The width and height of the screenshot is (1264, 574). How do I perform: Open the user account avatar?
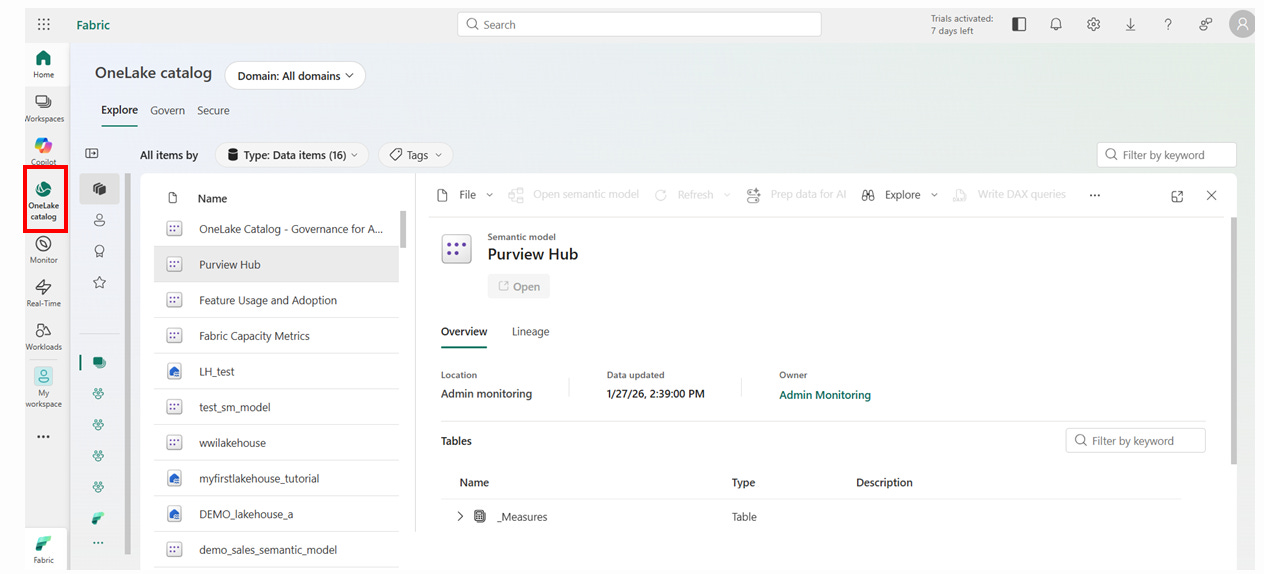[x=1243, y=26]
